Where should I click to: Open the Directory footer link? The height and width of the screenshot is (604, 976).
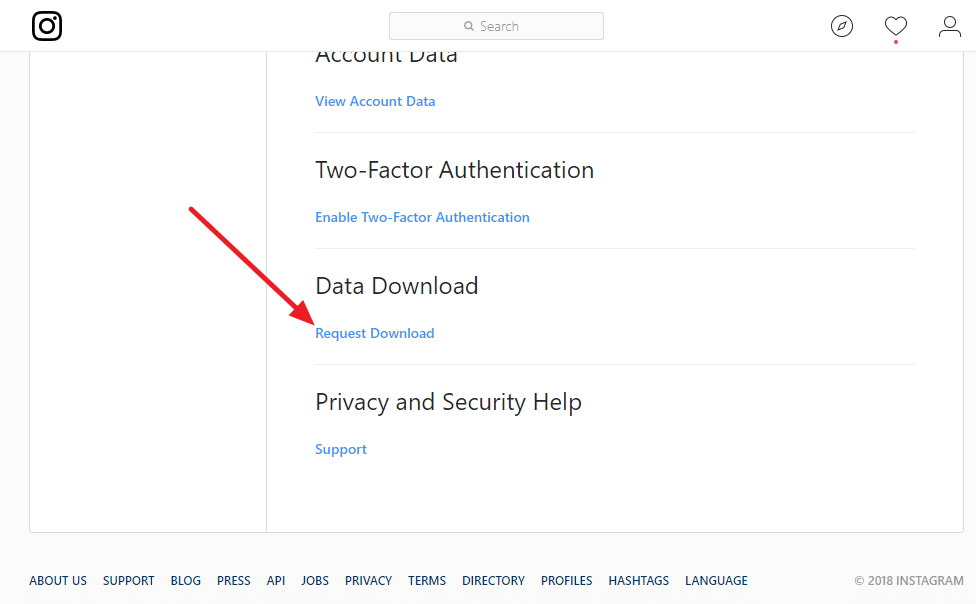coord(493,580)
